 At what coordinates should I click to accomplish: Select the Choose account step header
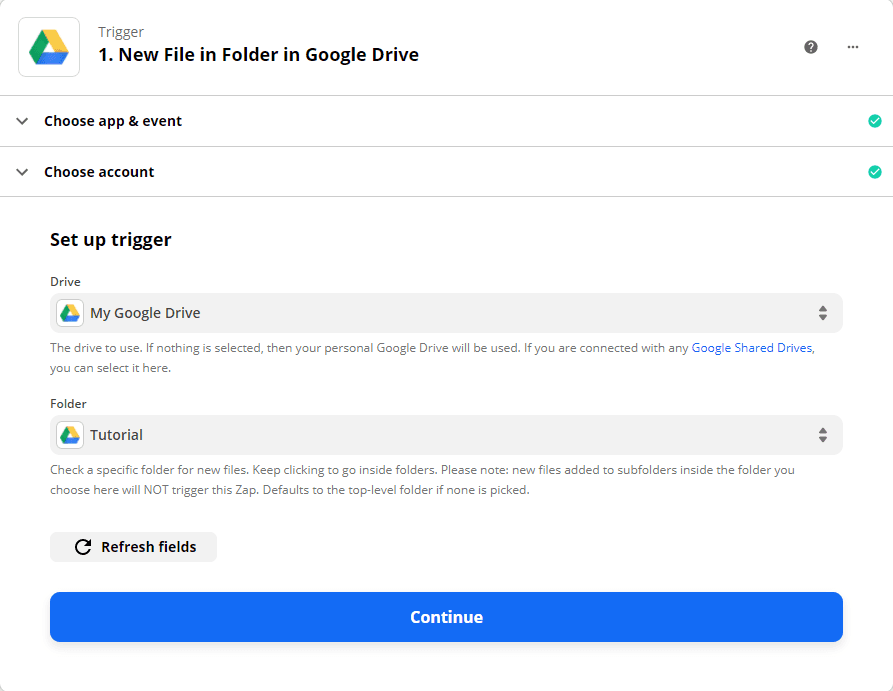point(99,171)
